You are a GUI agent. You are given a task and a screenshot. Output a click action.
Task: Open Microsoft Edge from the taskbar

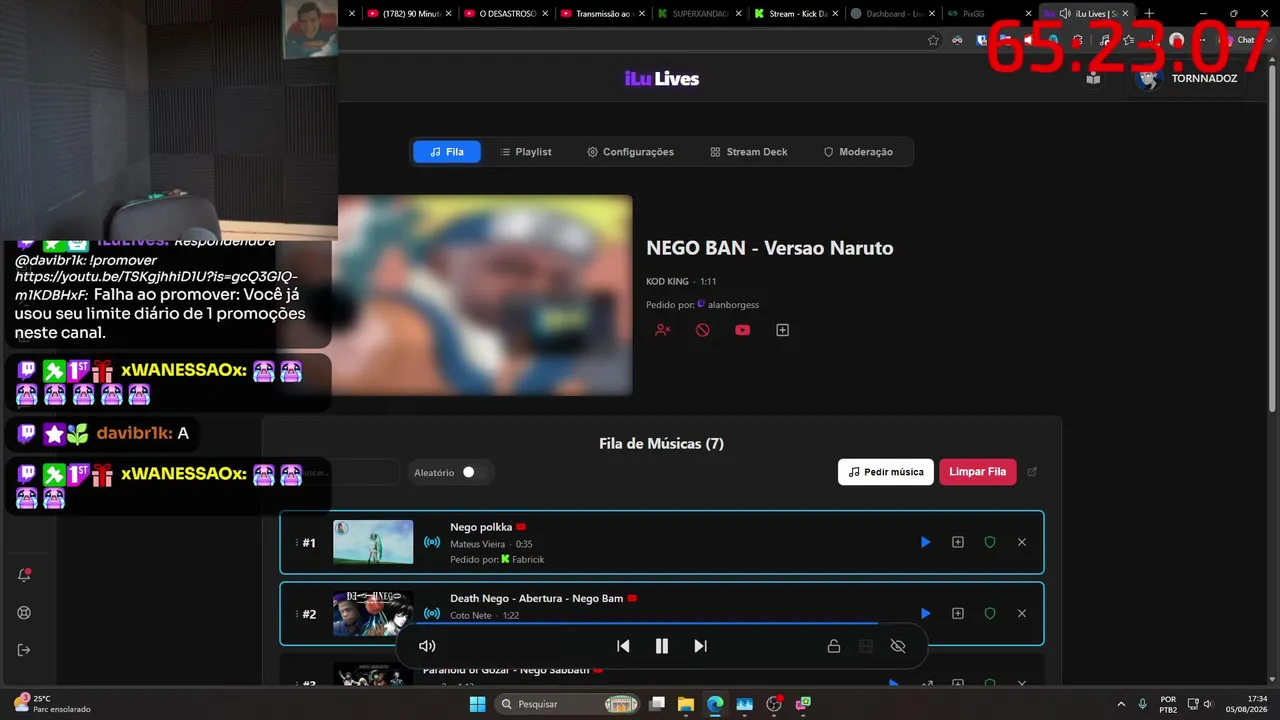714,704
